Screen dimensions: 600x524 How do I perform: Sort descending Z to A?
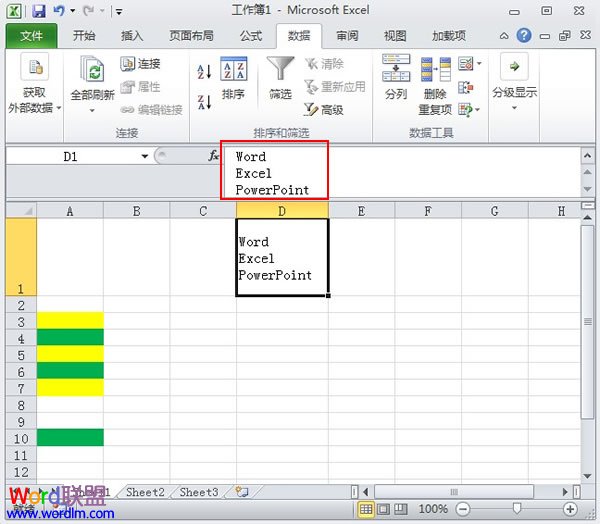coord(204,102)
